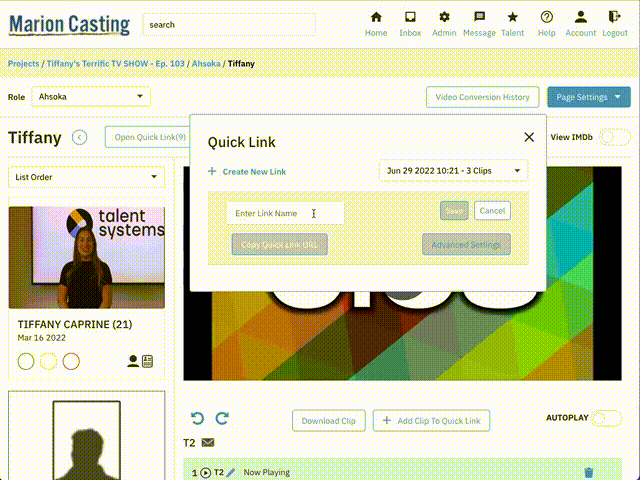Viewport: 640px width, 480px height.
Task: Click the undo rotate-left arrow icon
Action: click(x=198, y=418)
